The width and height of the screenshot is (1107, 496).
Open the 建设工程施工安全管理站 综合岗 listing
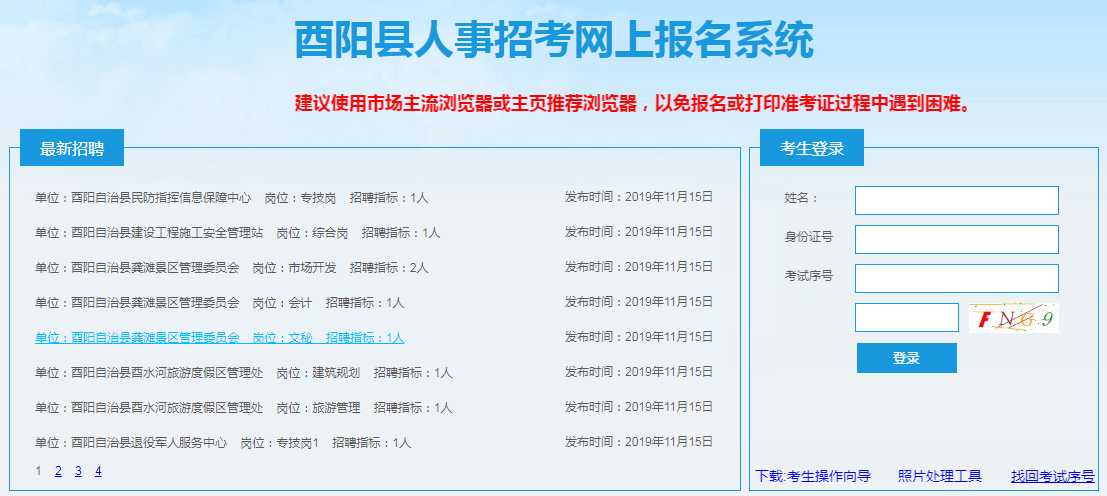(237, 233)
